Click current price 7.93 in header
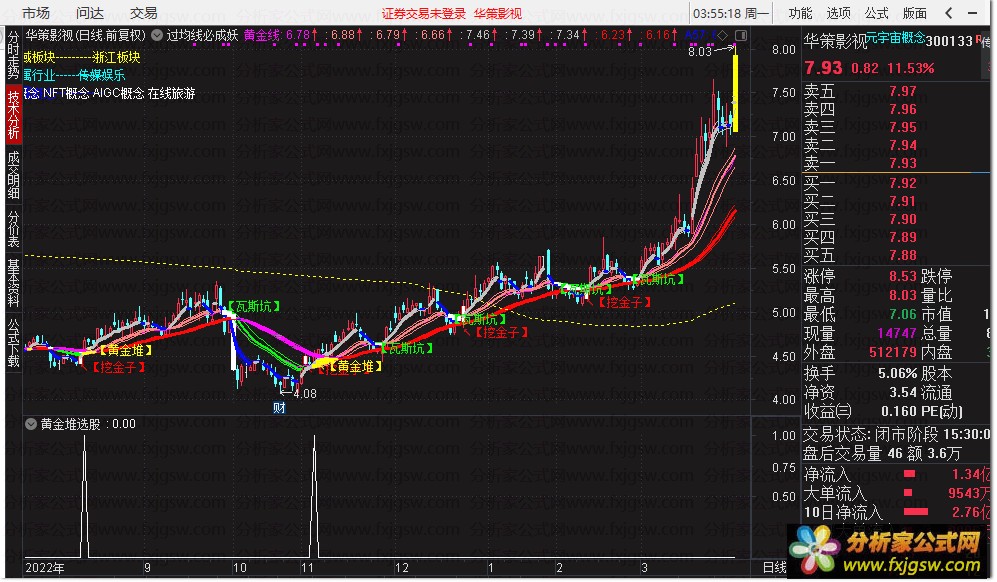This screenshot has width=997, height=582. 823,67
